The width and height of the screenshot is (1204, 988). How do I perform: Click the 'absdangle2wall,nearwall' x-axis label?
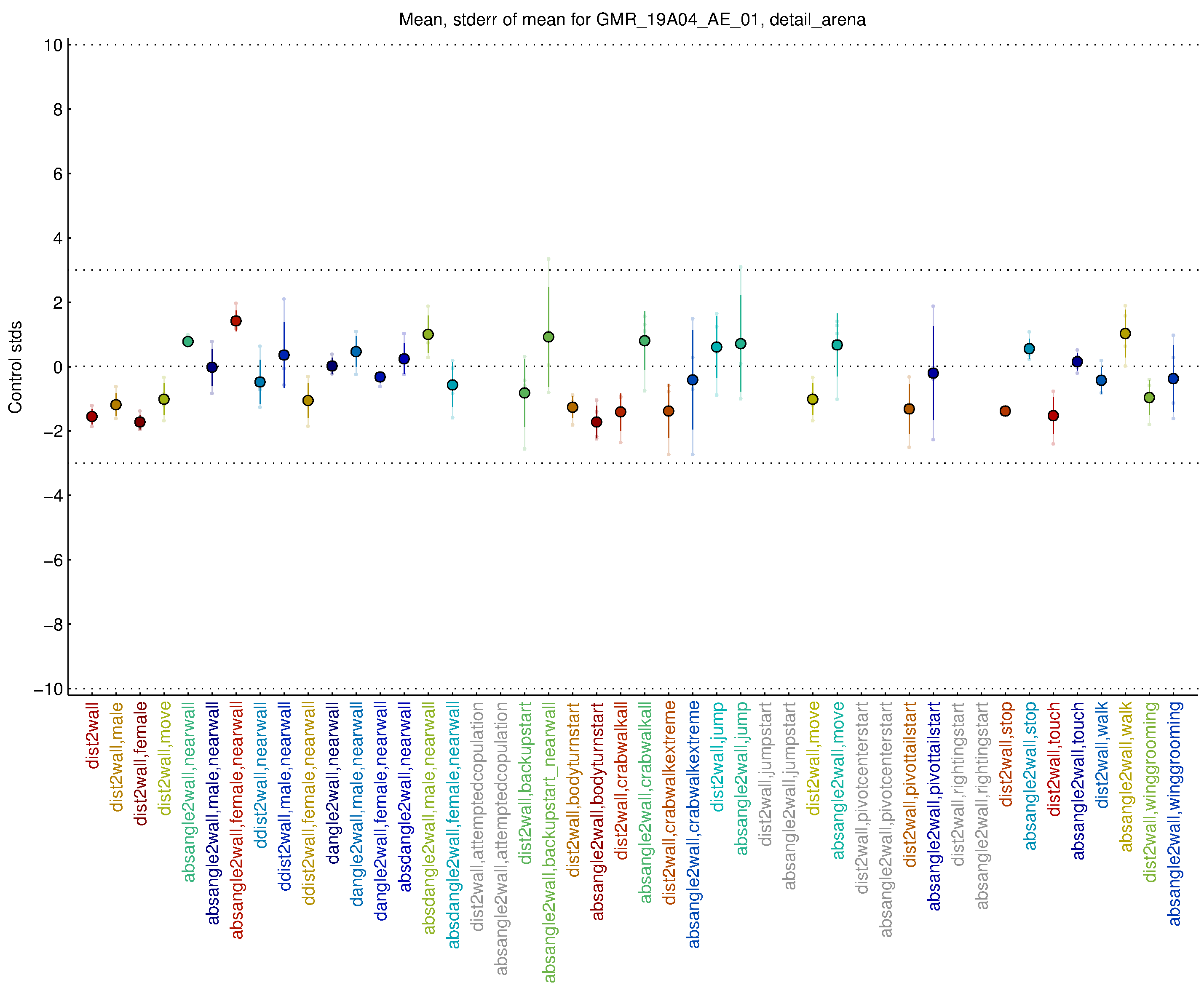pos(404,797)
